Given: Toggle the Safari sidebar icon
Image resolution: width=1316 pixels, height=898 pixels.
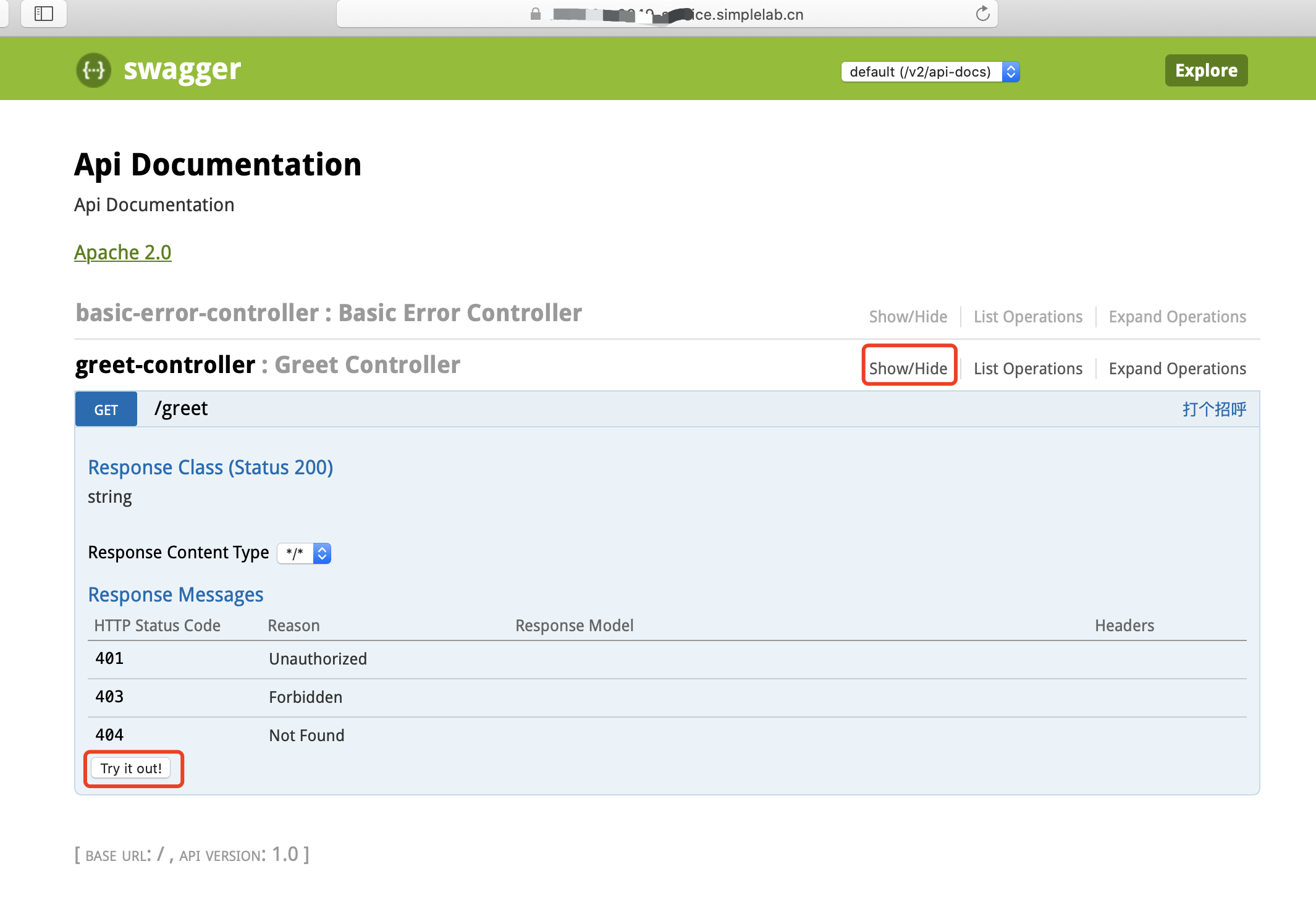Looking at the screenshot, I should [44, 14].
